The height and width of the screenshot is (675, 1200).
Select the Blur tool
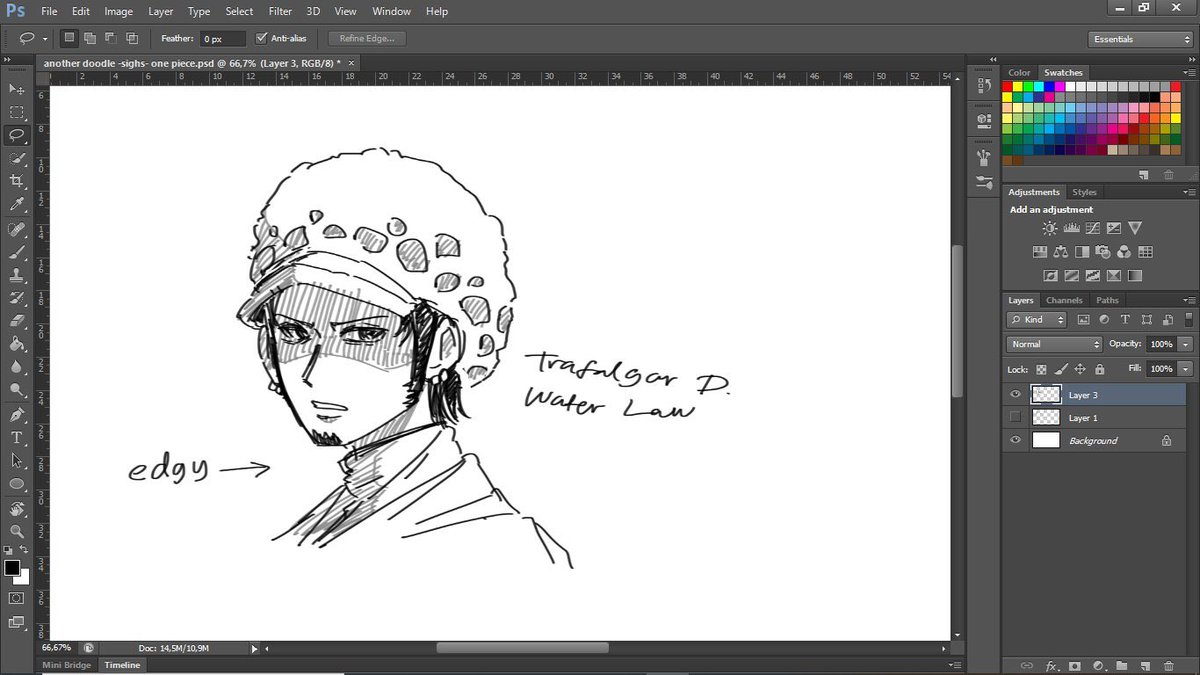pos(17,366)
